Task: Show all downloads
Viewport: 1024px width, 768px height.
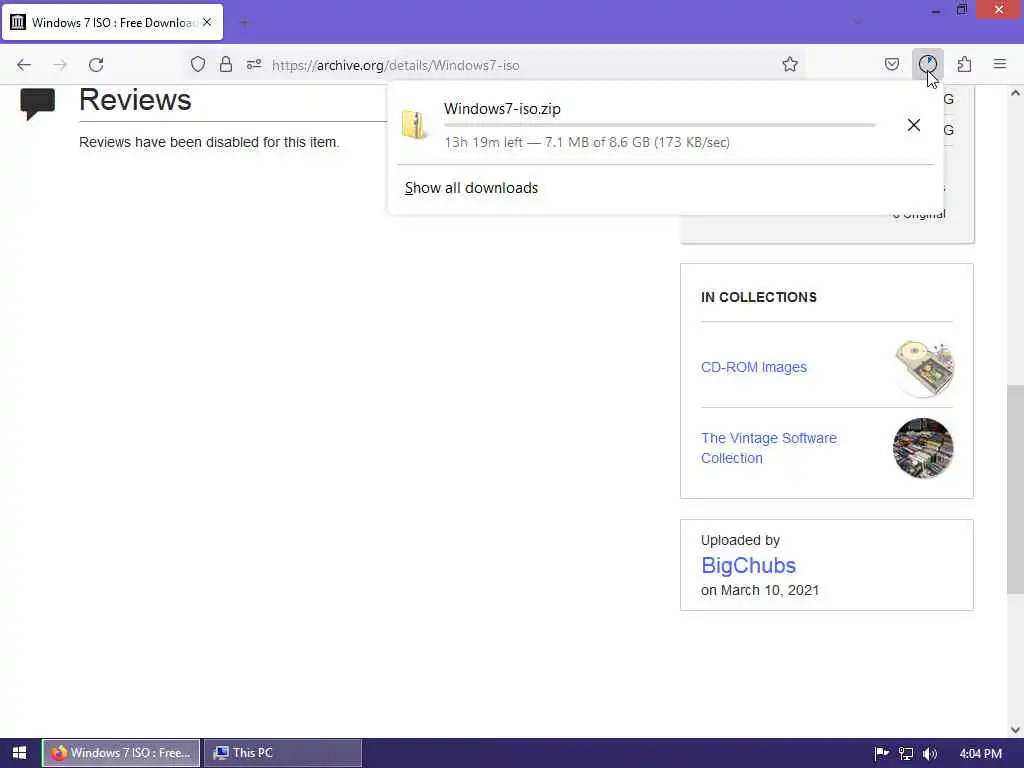Action: coord(472,188)
